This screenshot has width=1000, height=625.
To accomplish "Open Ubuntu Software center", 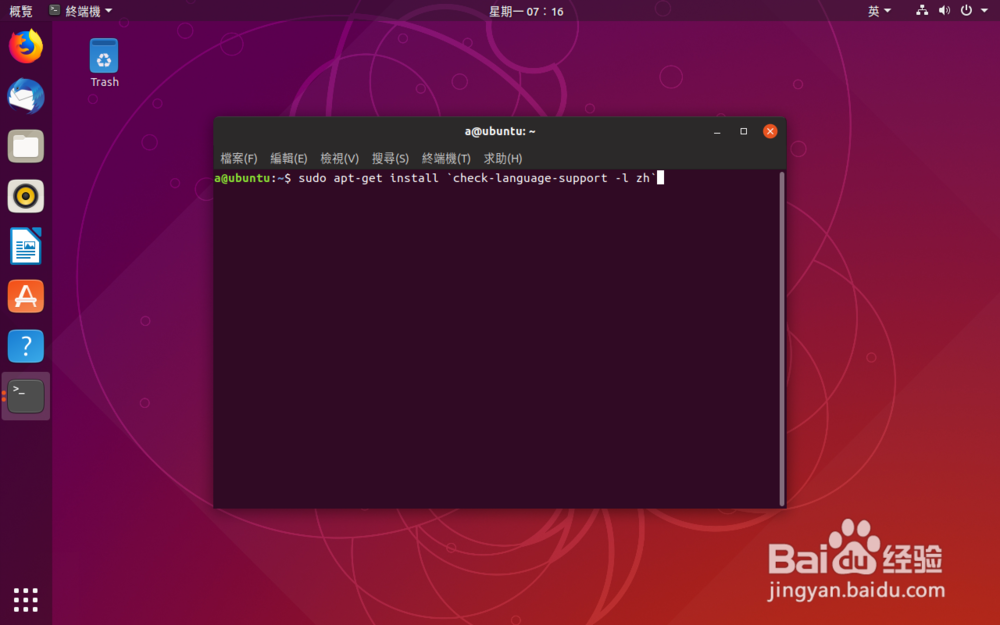I will click(x=26, y=296).
